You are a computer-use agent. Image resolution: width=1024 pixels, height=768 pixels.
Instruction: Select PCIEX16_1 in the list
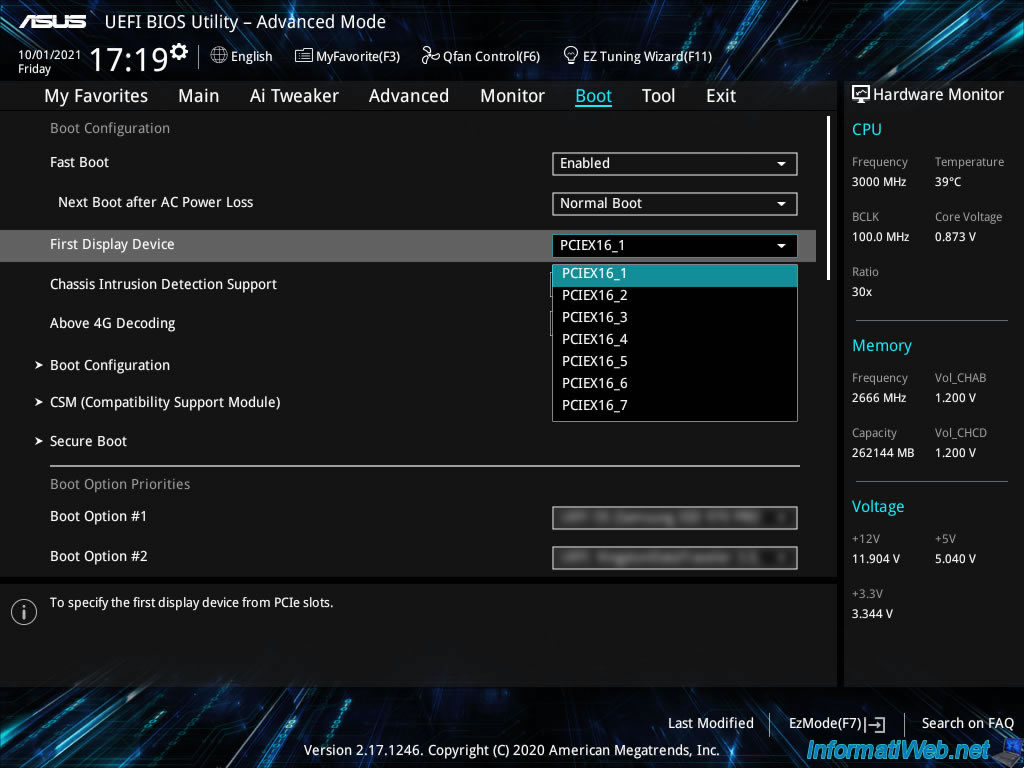coord(675,275)
